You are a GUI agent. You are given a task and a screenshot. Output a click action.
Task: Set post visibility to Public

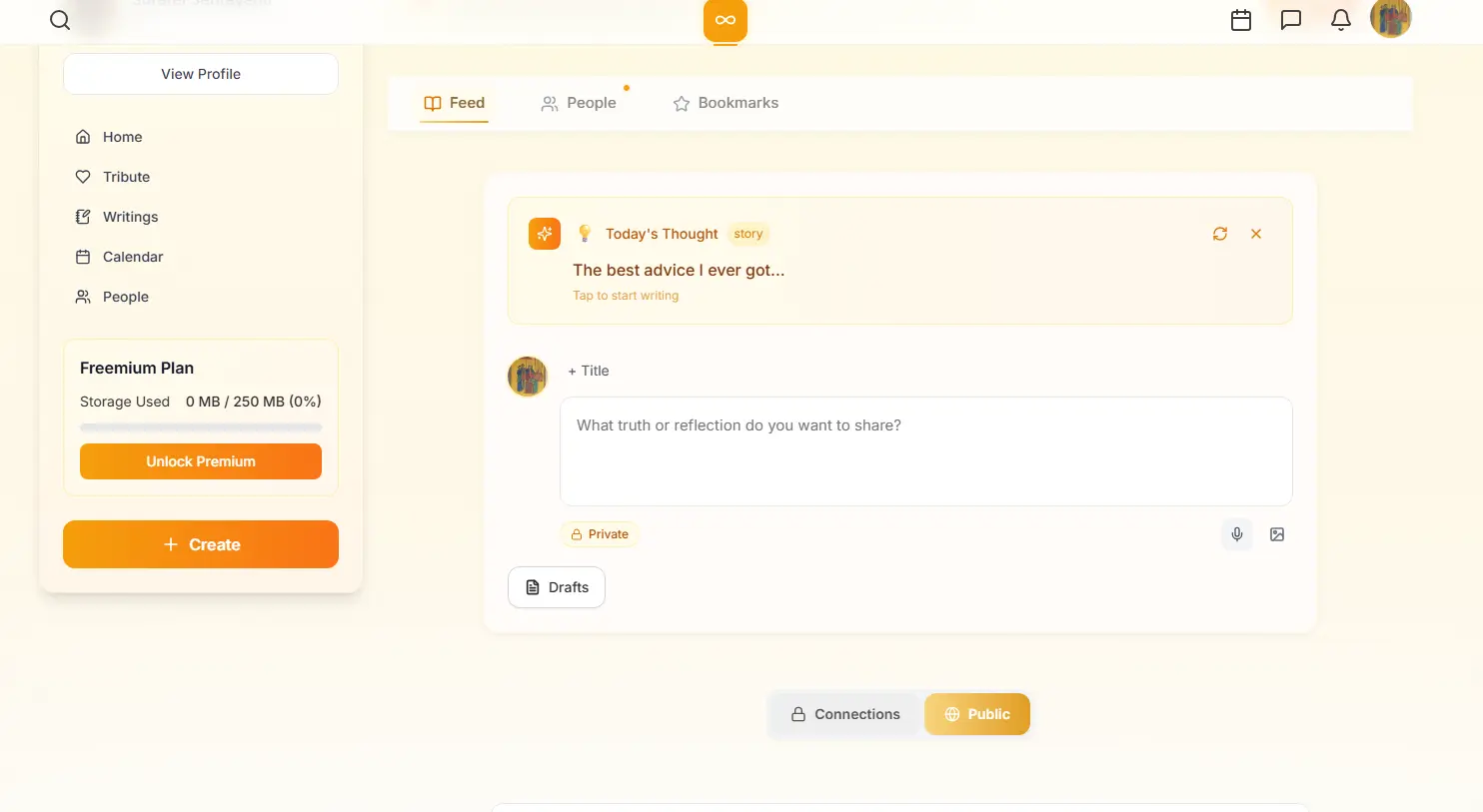[976, 713]
